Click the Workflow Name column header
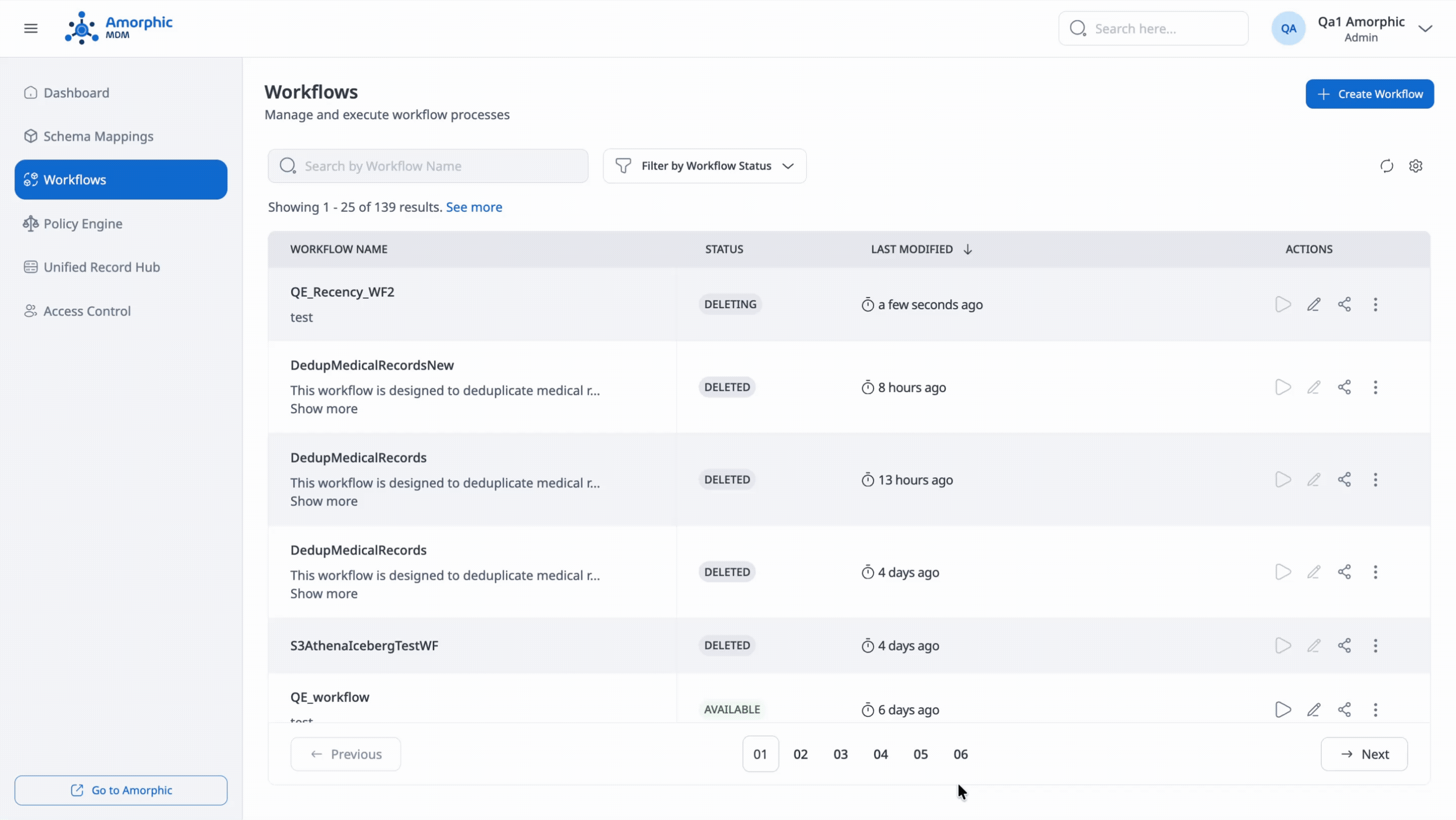 coord(339,249)
